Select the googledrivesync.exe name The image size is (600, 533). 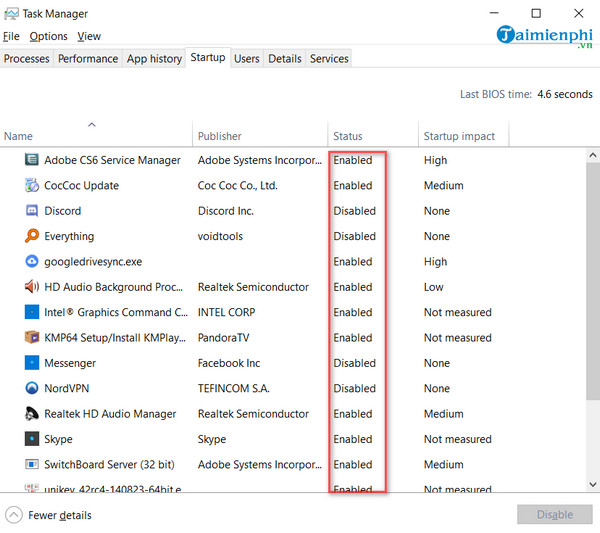93,261
